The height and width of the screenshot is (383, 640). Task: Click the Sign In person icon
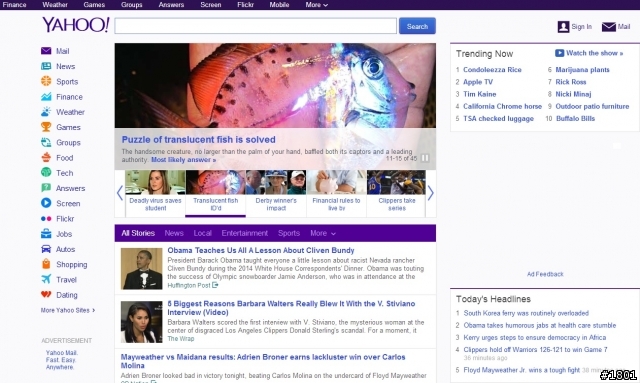[563, 27]
